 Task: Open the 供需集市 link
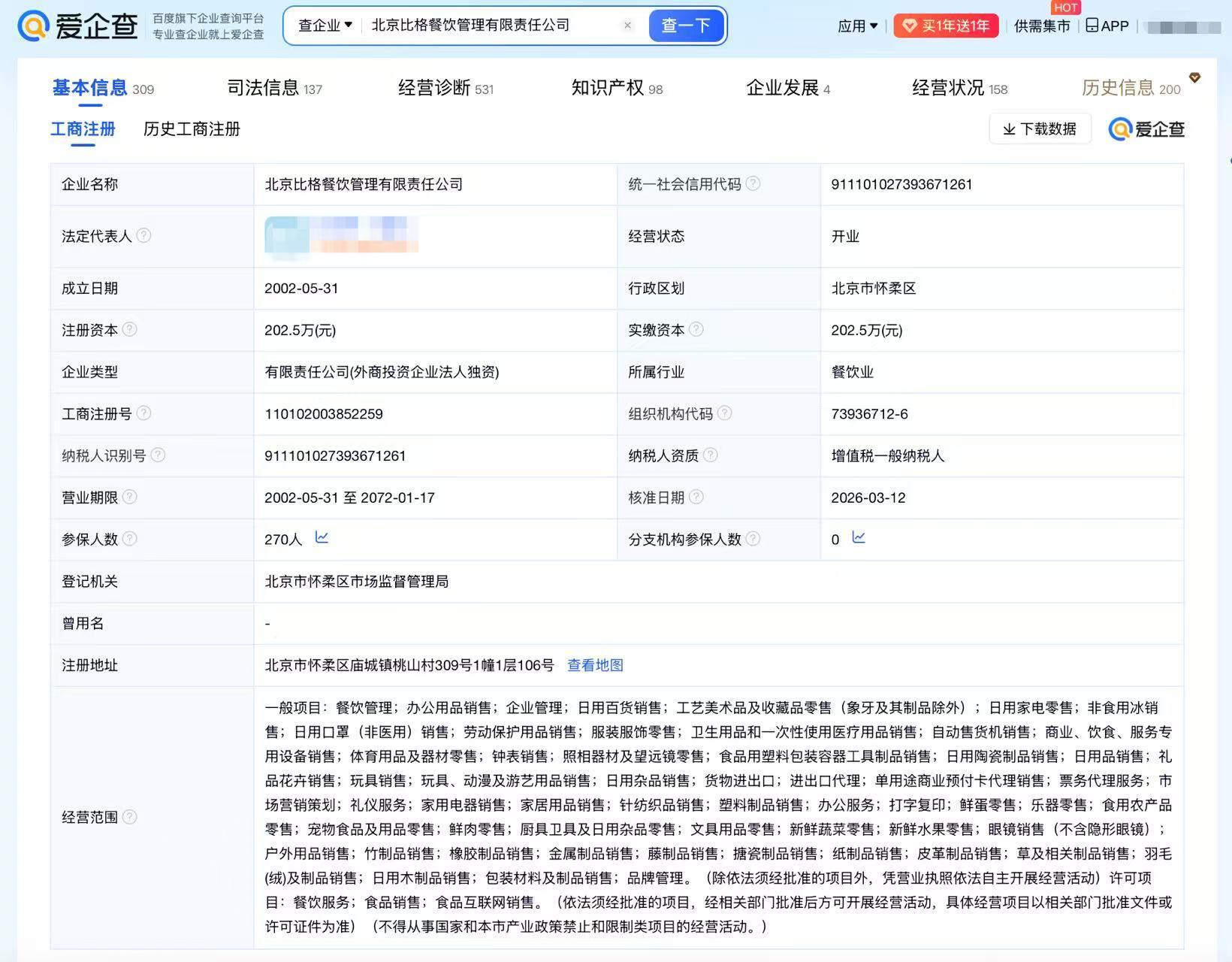[x=1042, y=26]
